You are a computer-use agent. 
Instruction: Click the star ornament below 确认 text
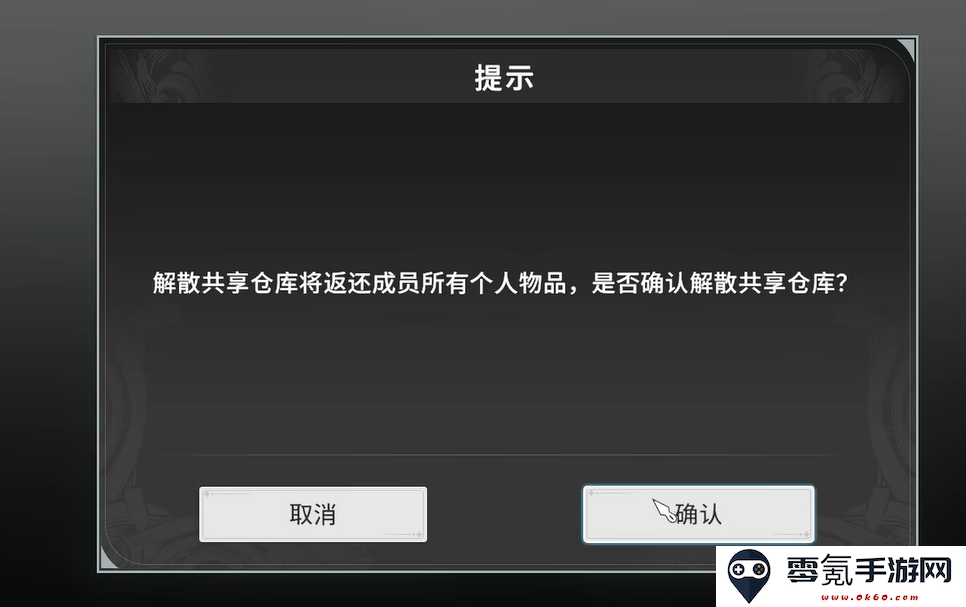coord(806,534)
